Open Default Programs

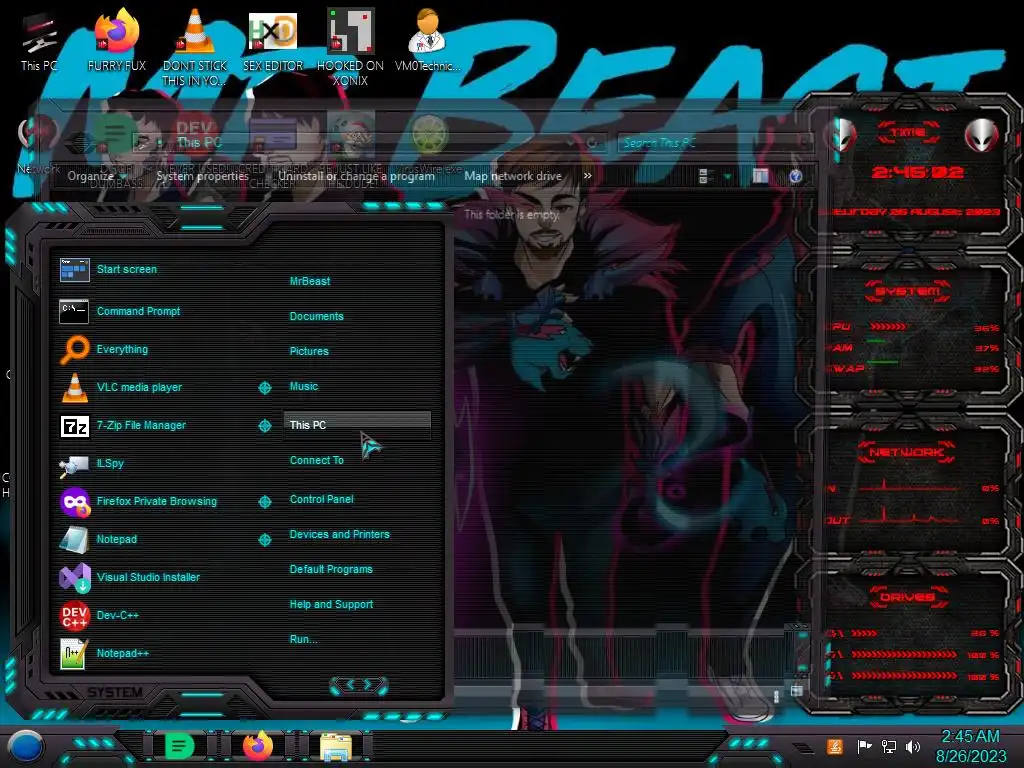(x=331, y=569)
